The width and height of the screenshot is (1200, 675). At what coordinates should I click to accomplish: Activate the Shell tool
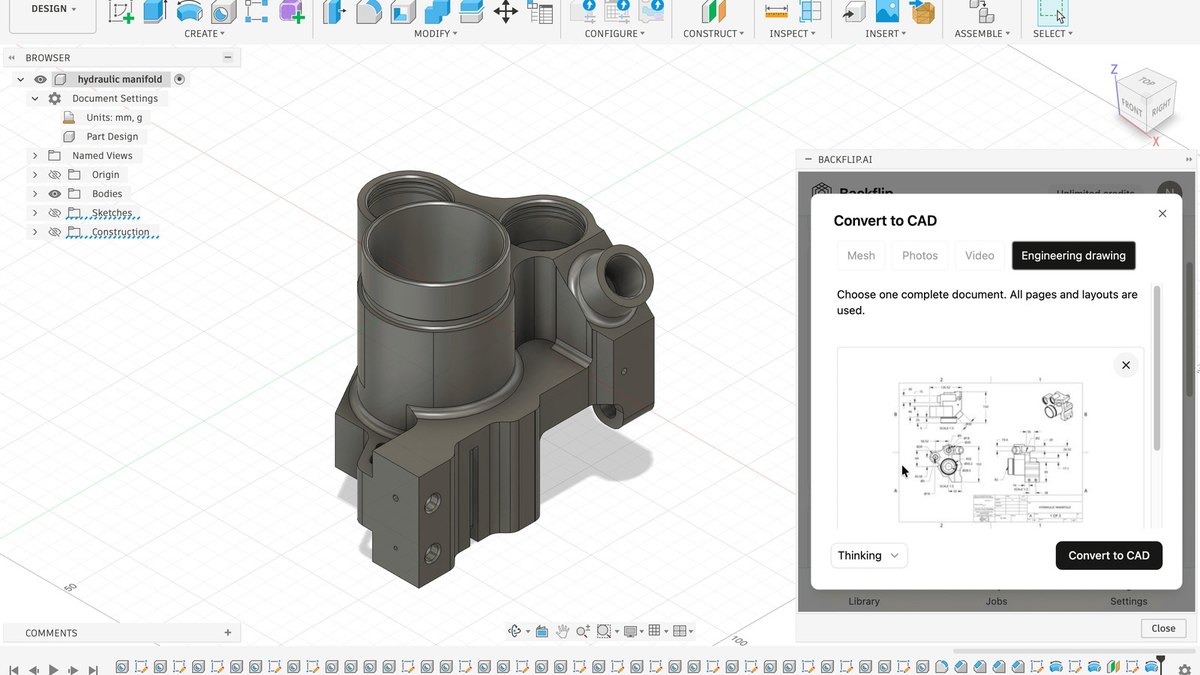click(x=402, y=11)
